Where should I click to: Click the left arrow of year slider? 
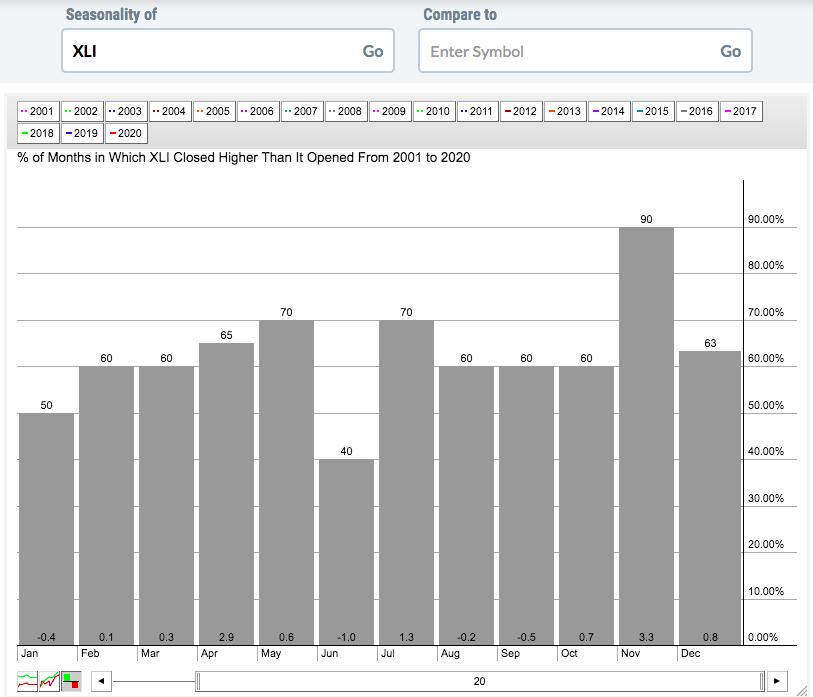[100, 681]
